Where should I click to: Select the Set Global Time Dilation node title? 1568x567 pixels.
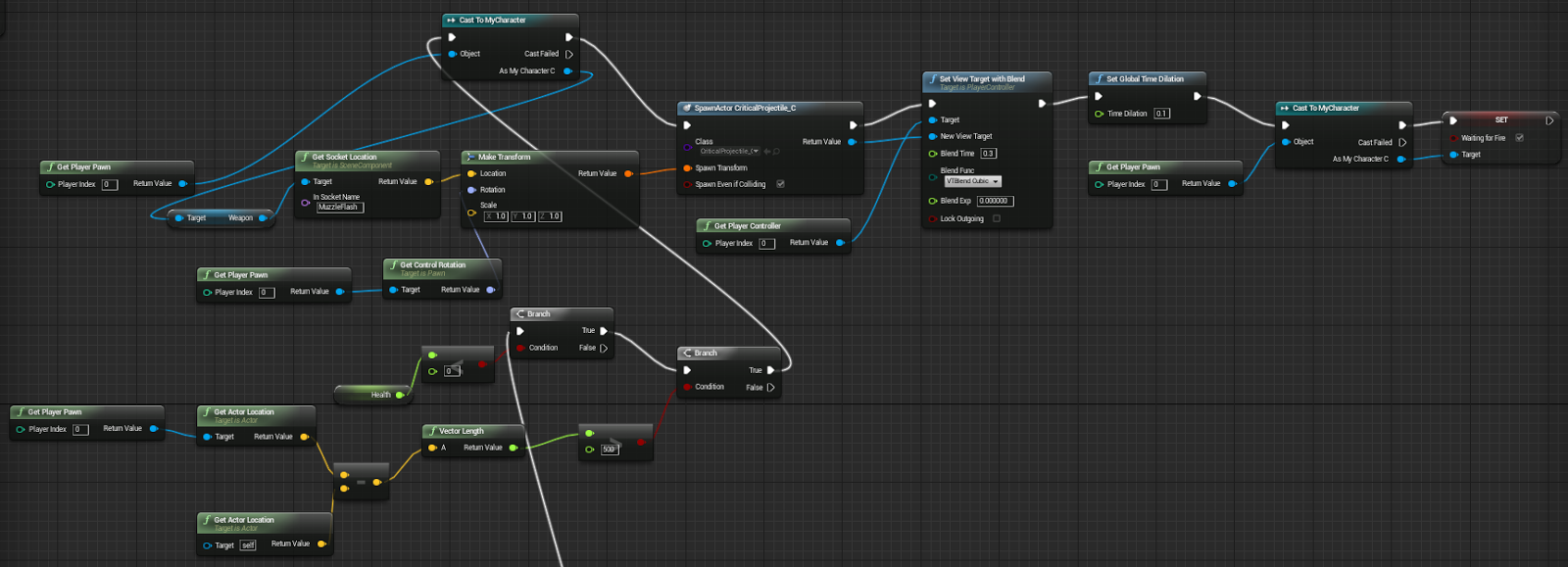[1145, 79]
